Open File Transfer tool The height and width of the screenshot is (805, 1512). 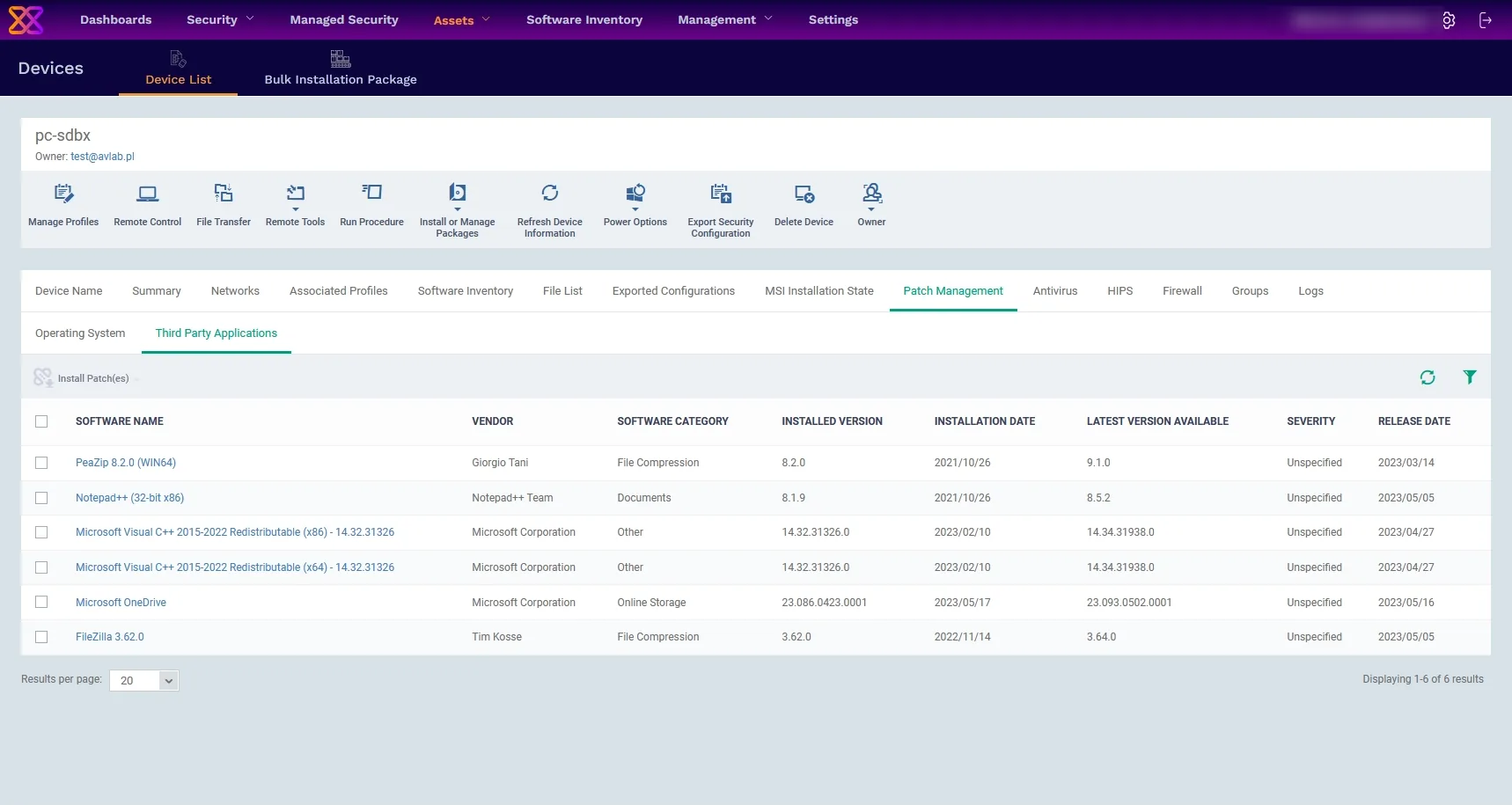(x=224, y=194)
